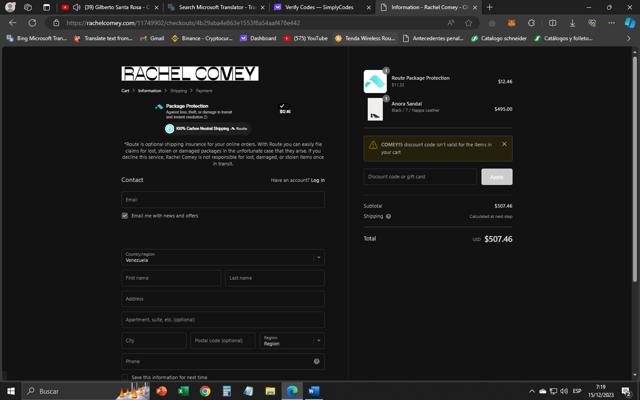640x400 pixels.
Task: Show hidden system tray icons
Action: 532,391
